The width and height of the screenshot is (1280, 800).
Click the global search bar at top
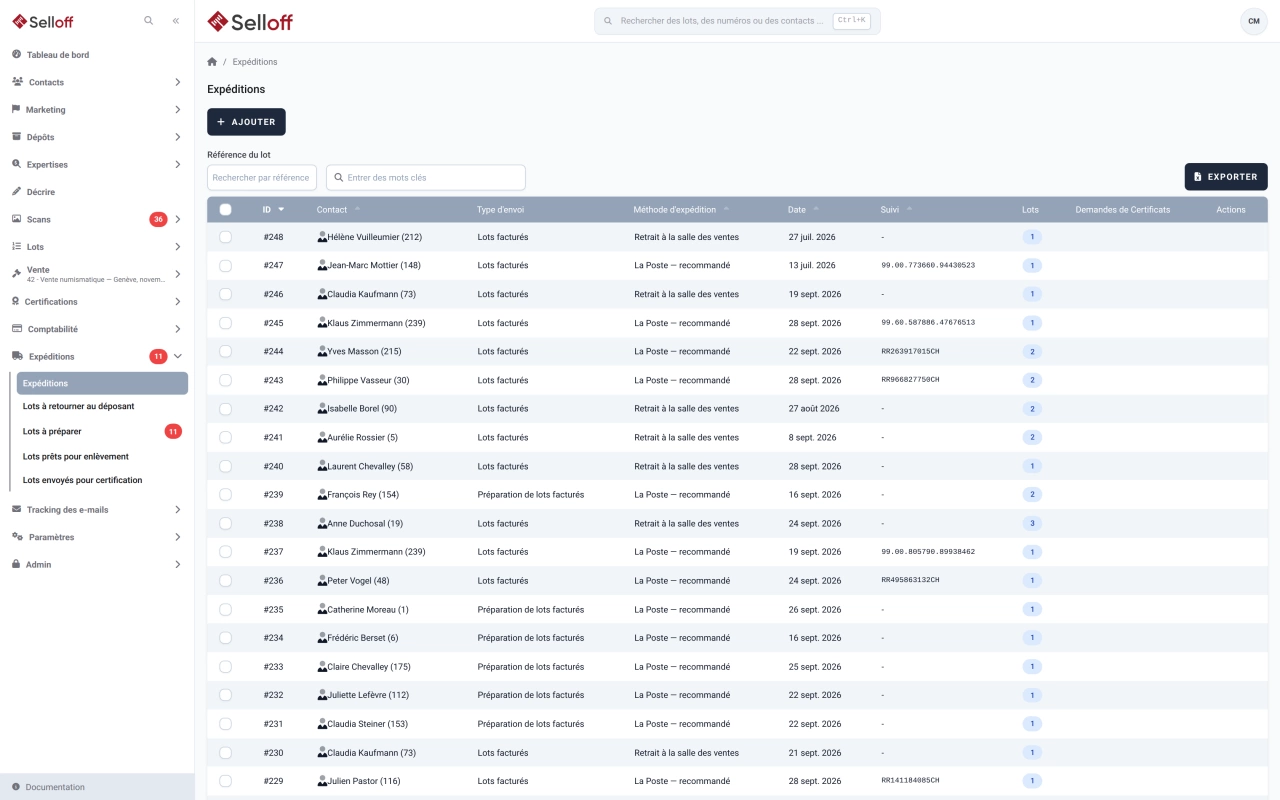737,21
